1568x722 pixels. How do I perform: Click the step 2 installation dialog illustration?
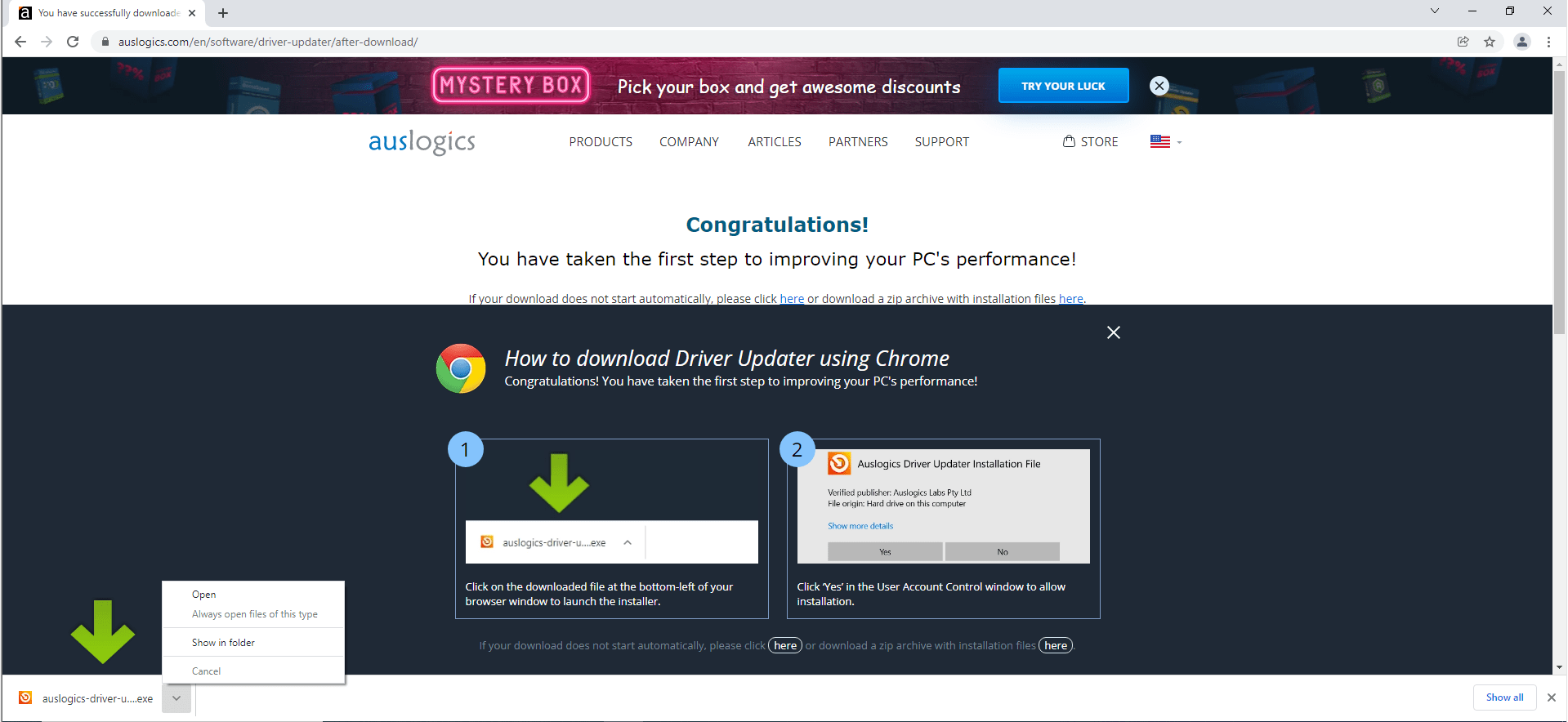click(x=943, y=506)
